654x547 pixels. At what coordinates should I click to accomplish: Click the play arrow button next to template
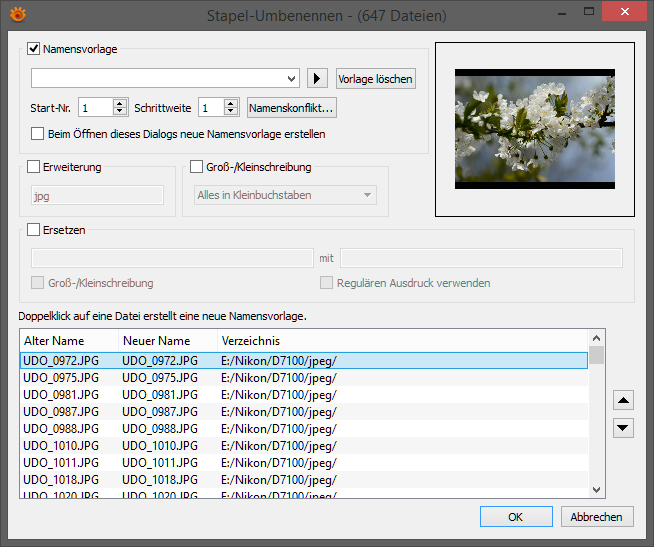[x=317, y=78]
